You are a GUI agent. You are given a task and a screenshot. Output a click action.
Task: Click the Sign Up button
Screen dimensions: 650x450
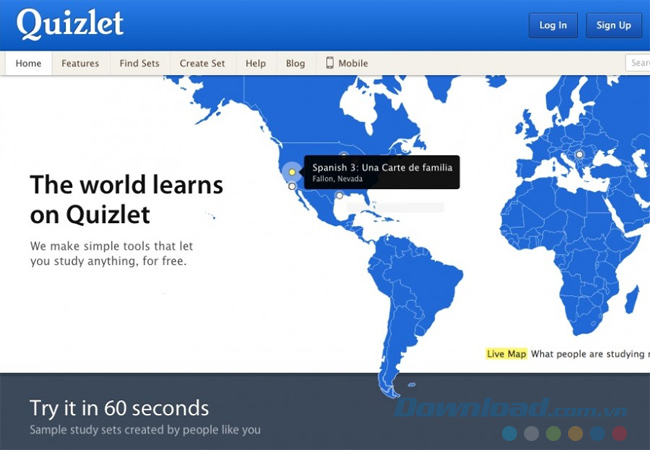614,25
